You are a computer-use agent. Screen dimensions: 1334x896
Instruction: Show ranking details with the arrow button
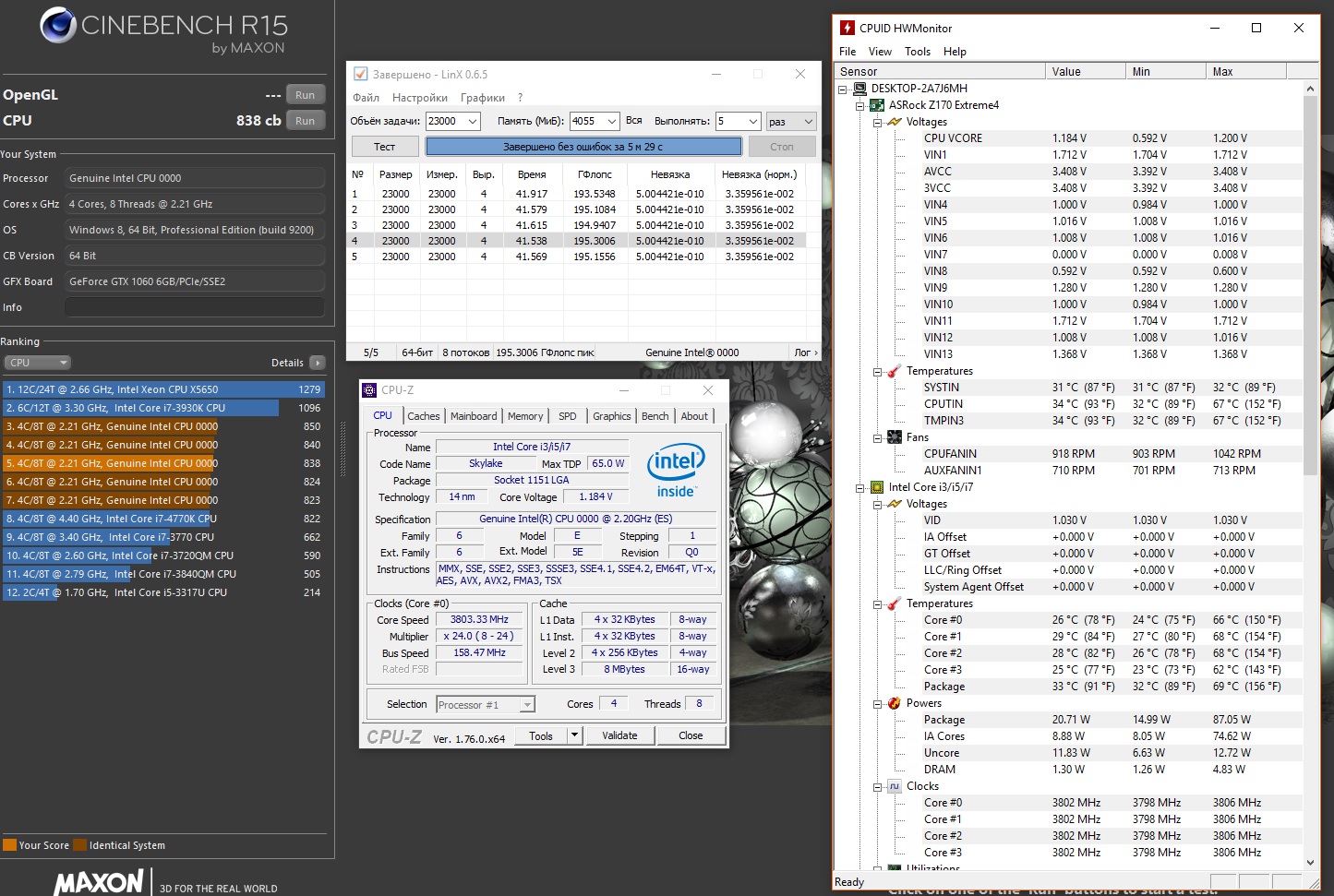pyautogui.click(x=318, y=363)
